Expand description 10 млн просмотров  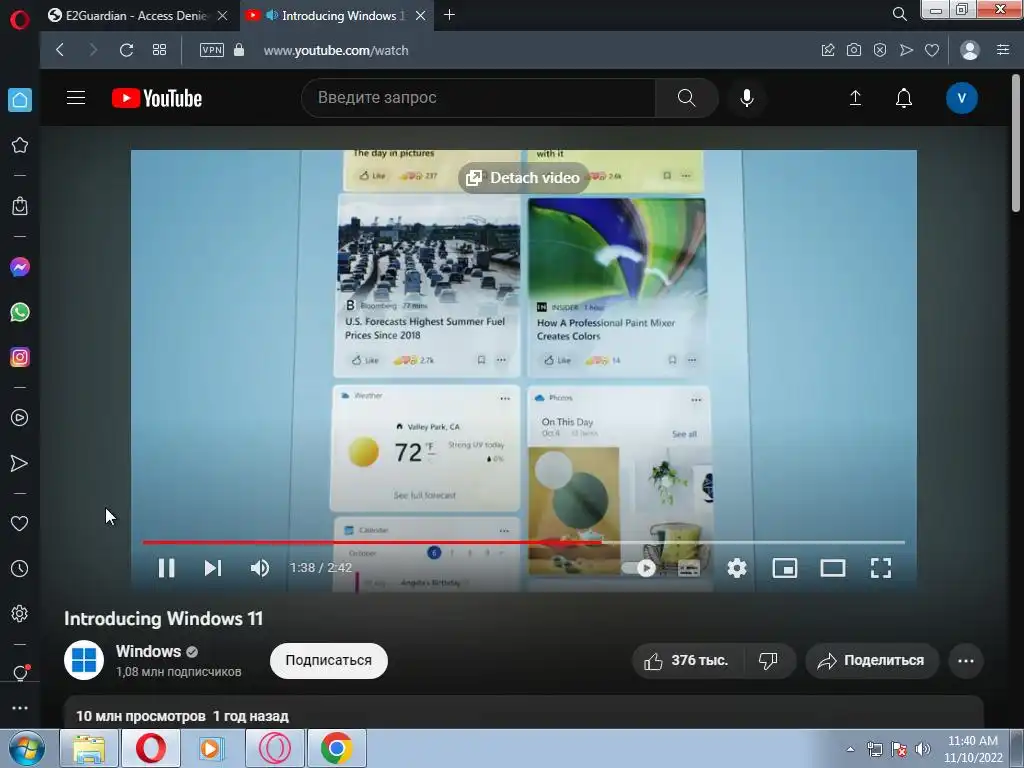point(182,716)
